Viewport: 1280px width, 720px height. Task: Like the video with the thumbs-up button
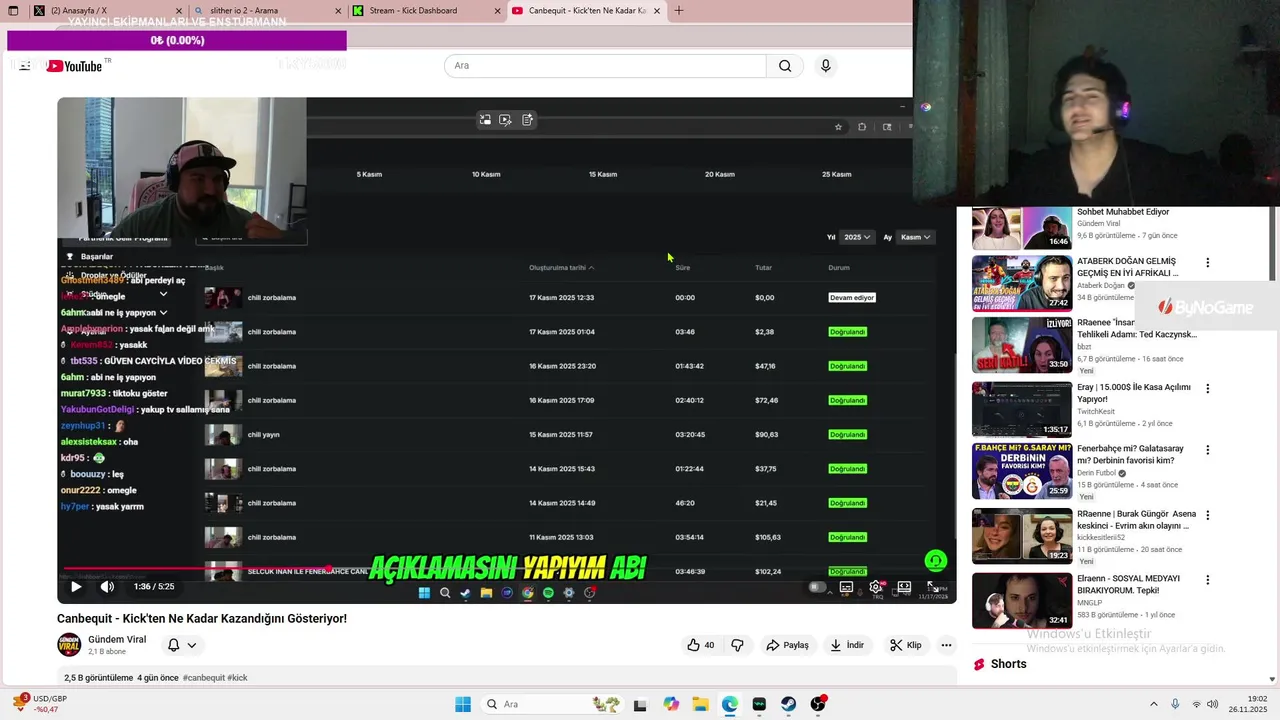[x=700, y=645]
